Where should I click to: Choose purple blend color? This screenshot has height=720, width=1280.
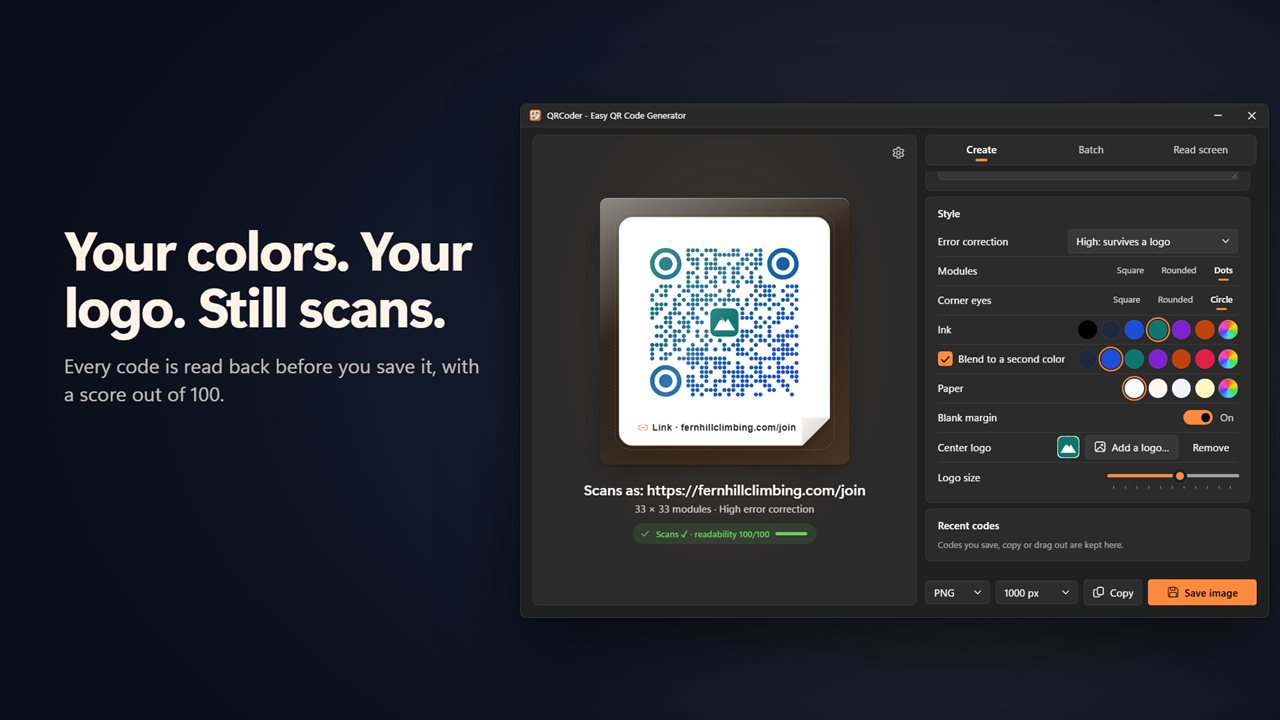click(x=1158, y=359)
